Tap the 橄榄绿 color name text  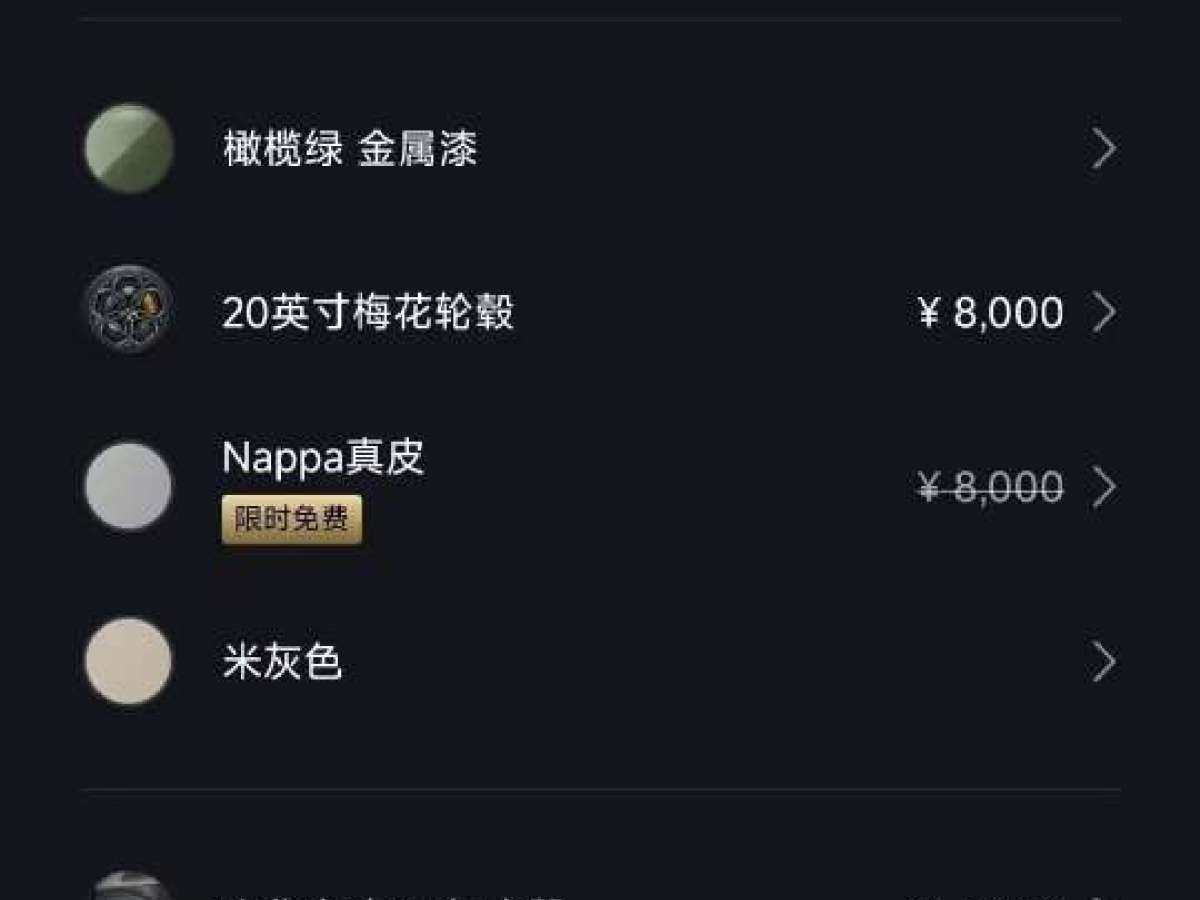coord(283,149)
